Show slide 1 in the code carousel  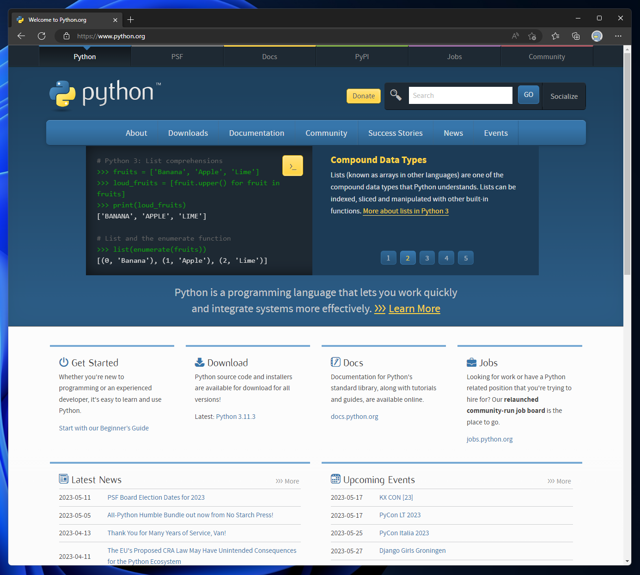388,258
